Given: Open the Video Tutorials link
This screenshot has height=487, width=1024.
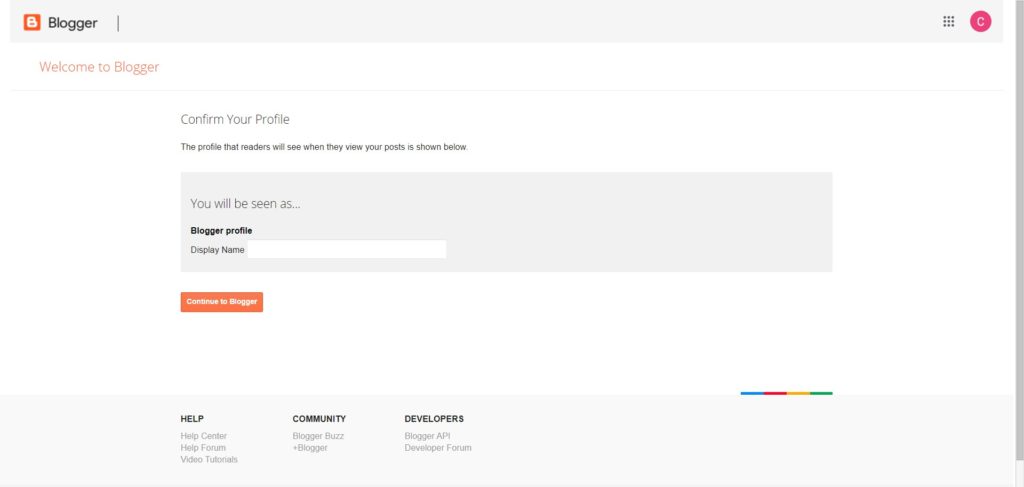Looking at the screenshot, I should (x=209, y=460).
